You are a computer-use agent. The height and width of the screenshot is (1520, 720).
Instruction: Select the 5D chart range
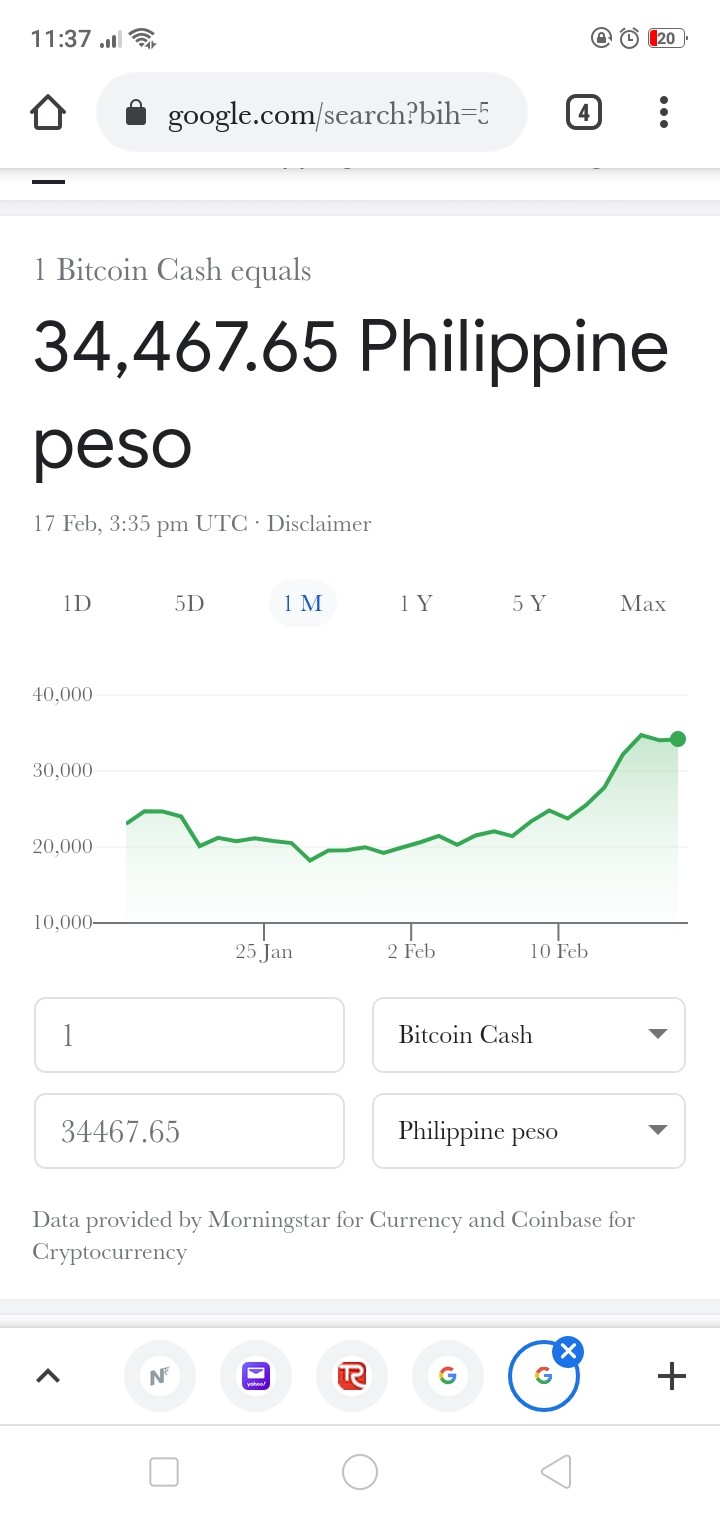coord(189,603)
